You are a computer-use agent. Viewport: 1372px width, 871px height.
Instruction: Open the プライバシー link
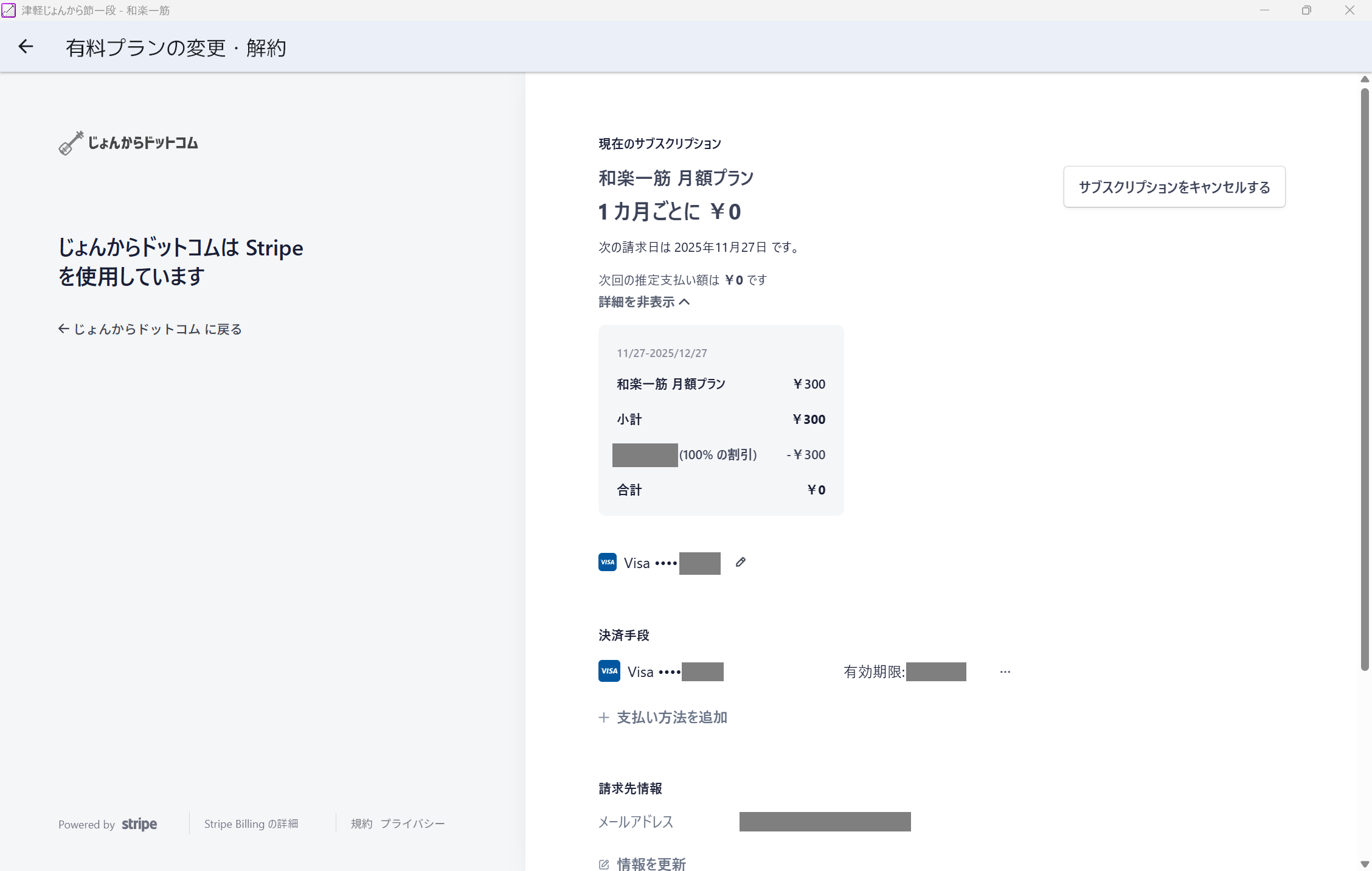pos(412,824)
